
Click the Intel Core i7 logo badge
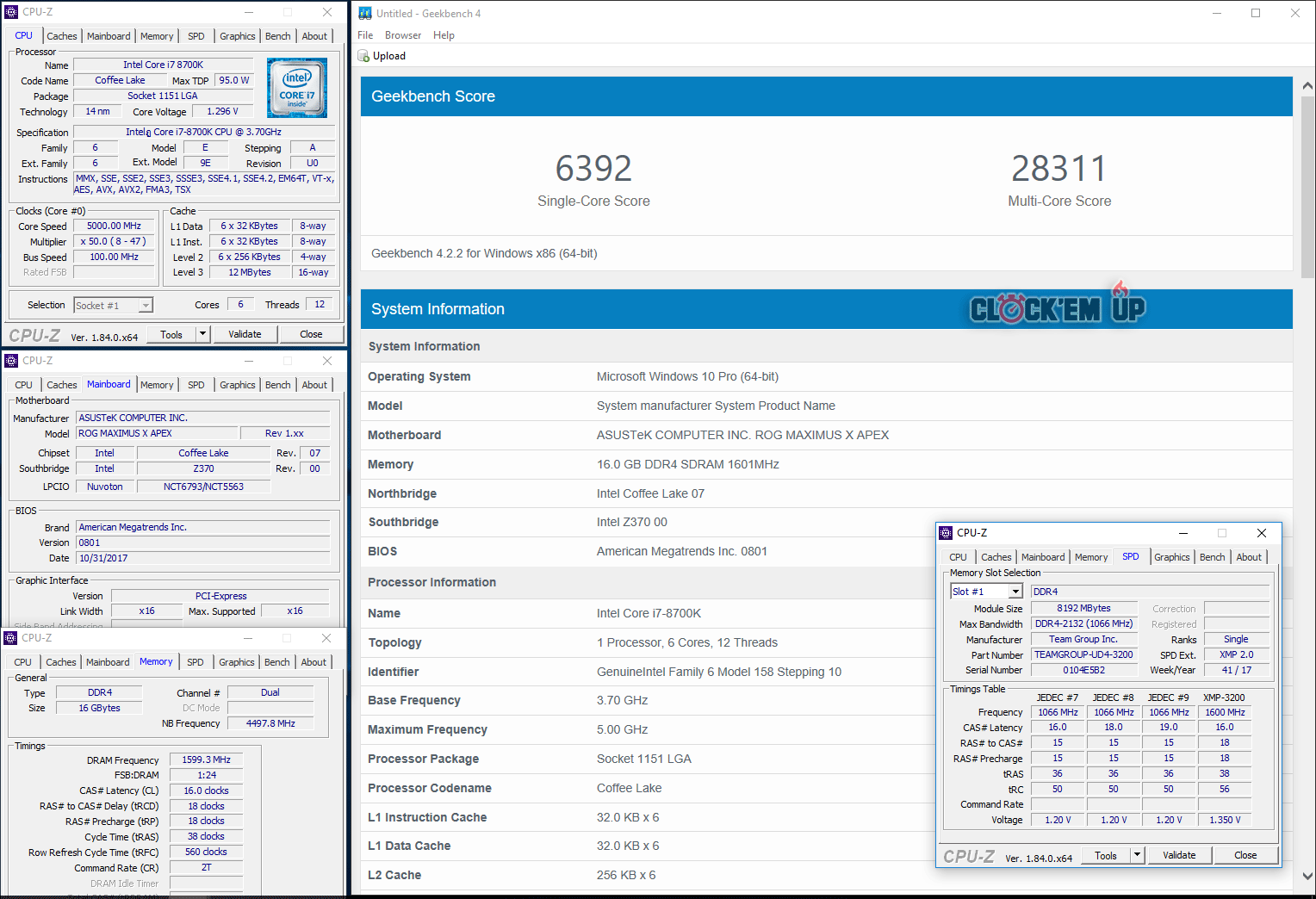297,88
